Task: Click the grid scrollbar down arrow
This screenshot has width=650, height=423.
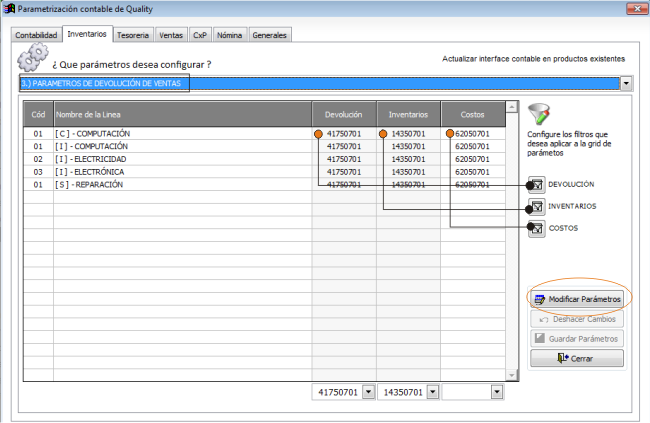Action: pyautogui.click(x=512, y=375)
